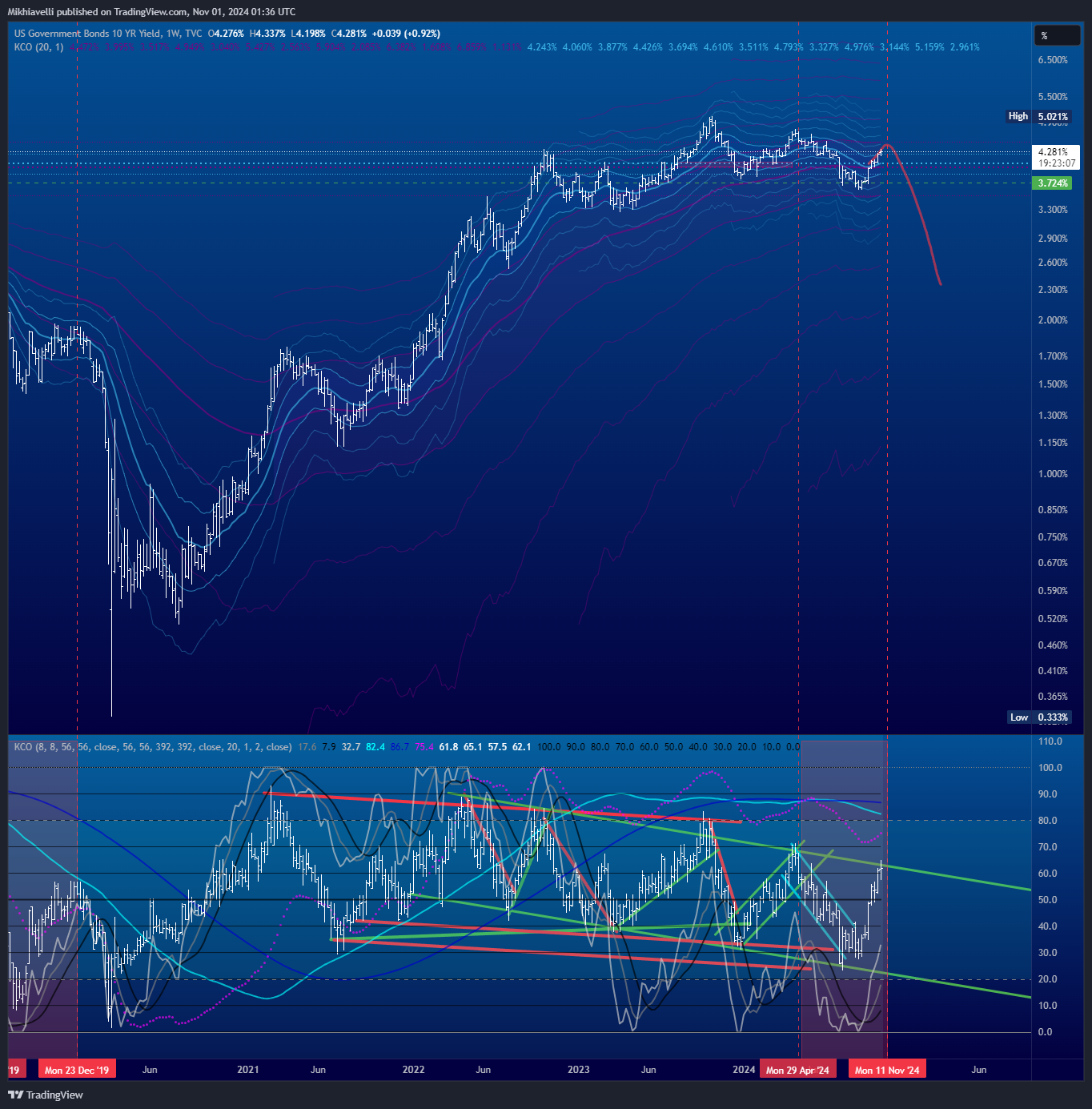Click the 2024 label on the time axis
The height and width of the screenshot is (1109, 1092).
pyautogui.click(x=744, y=1070)
